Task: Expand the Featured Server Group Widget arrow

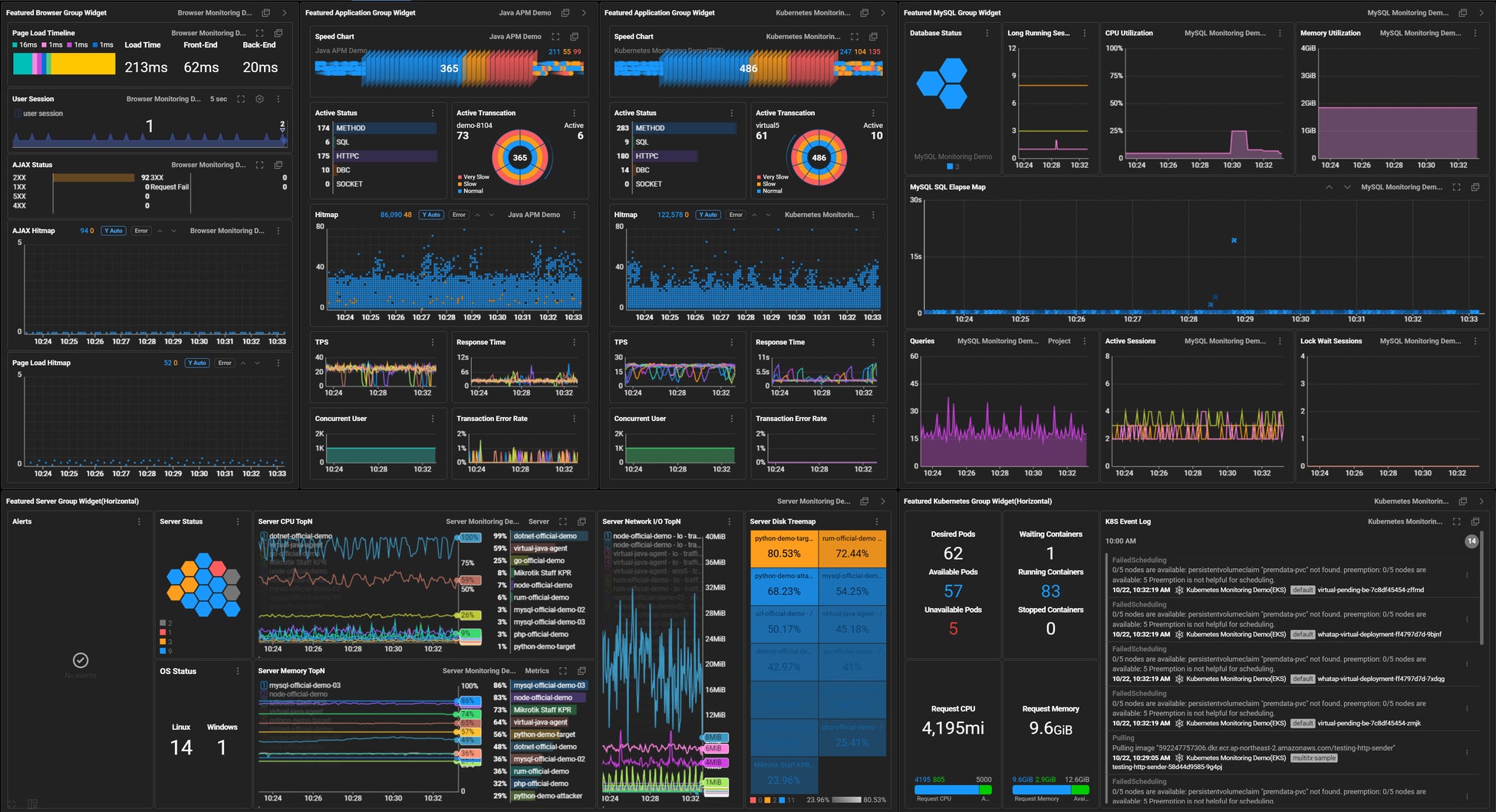Action: pyautogui.click(x=883, y=501)
